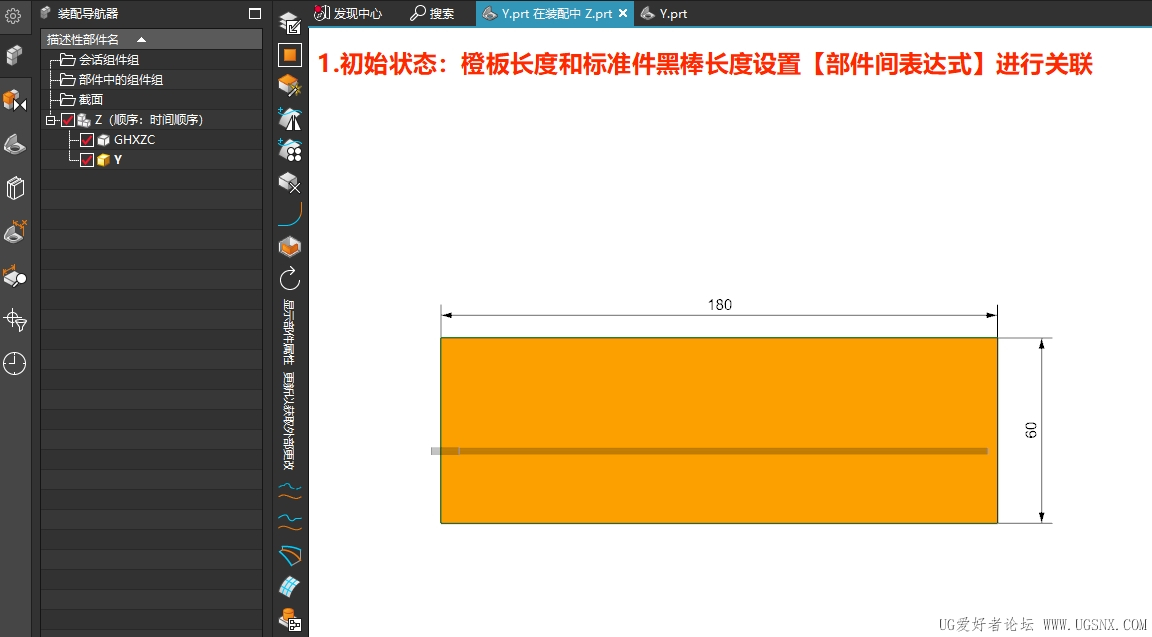Select the thin rod through the plate
1152x637 pixels.
tap(709, 450)
